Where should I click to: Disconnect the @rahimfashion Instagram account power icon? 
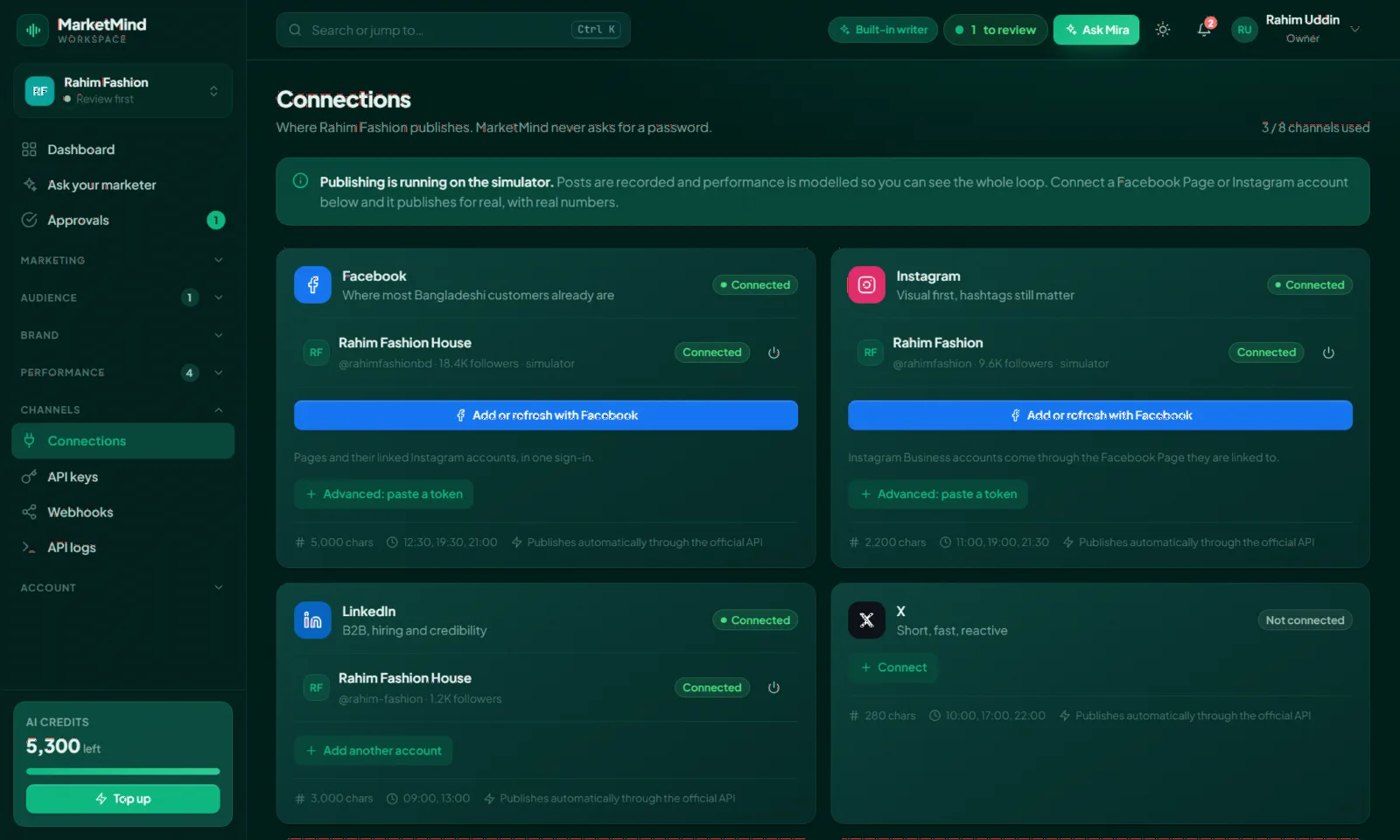(x=1328, y=353)
